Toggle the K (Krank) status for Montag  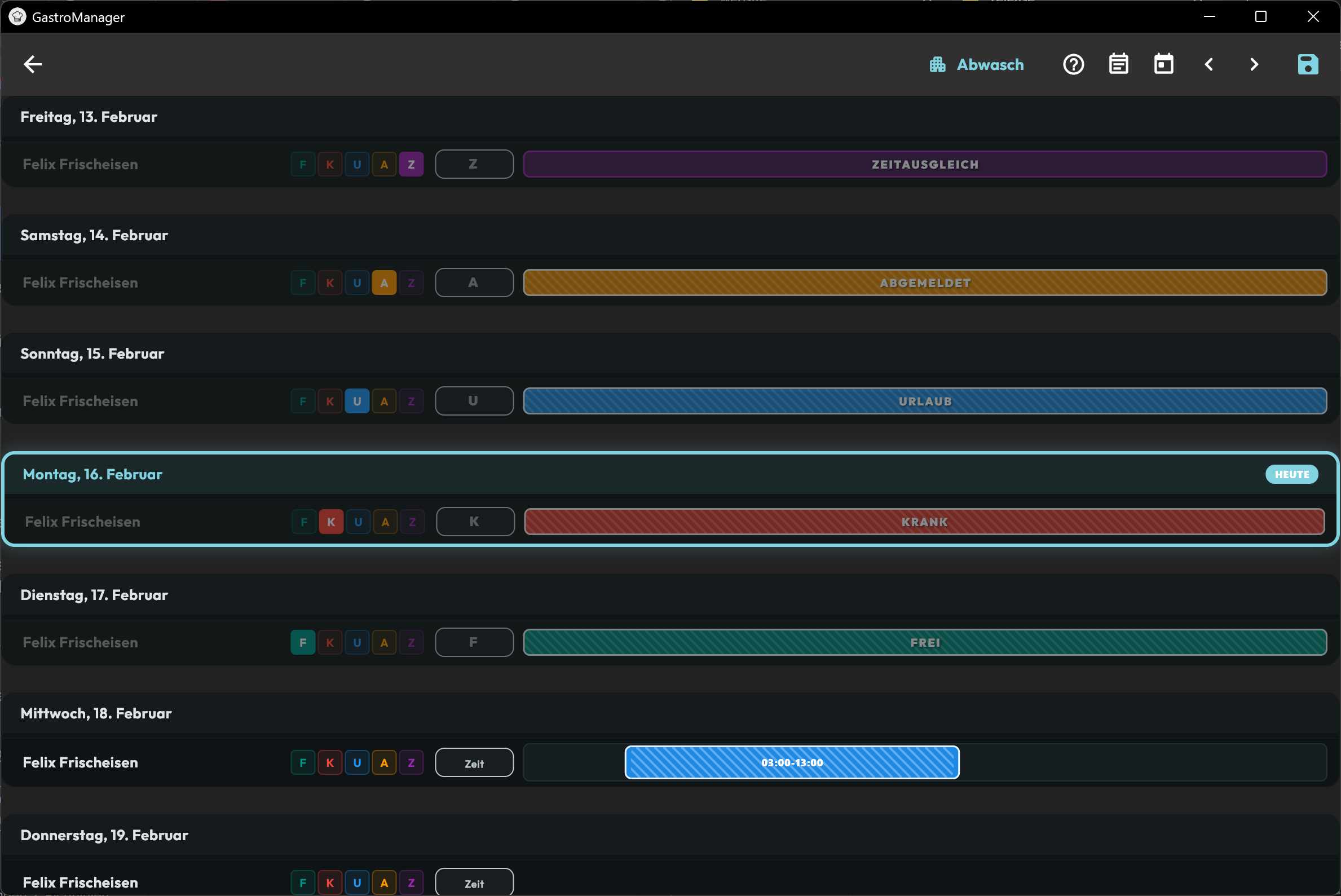pos(331,521)
